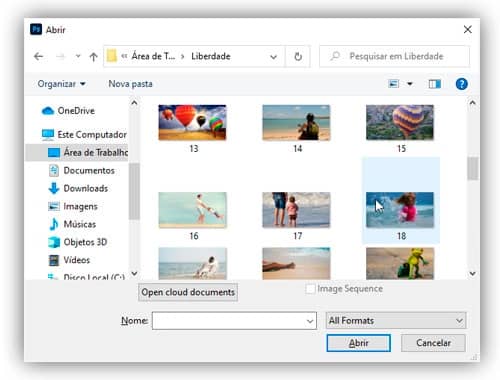Select thumbnail 14 beach person sitting
500x380 pixels.
296,122
